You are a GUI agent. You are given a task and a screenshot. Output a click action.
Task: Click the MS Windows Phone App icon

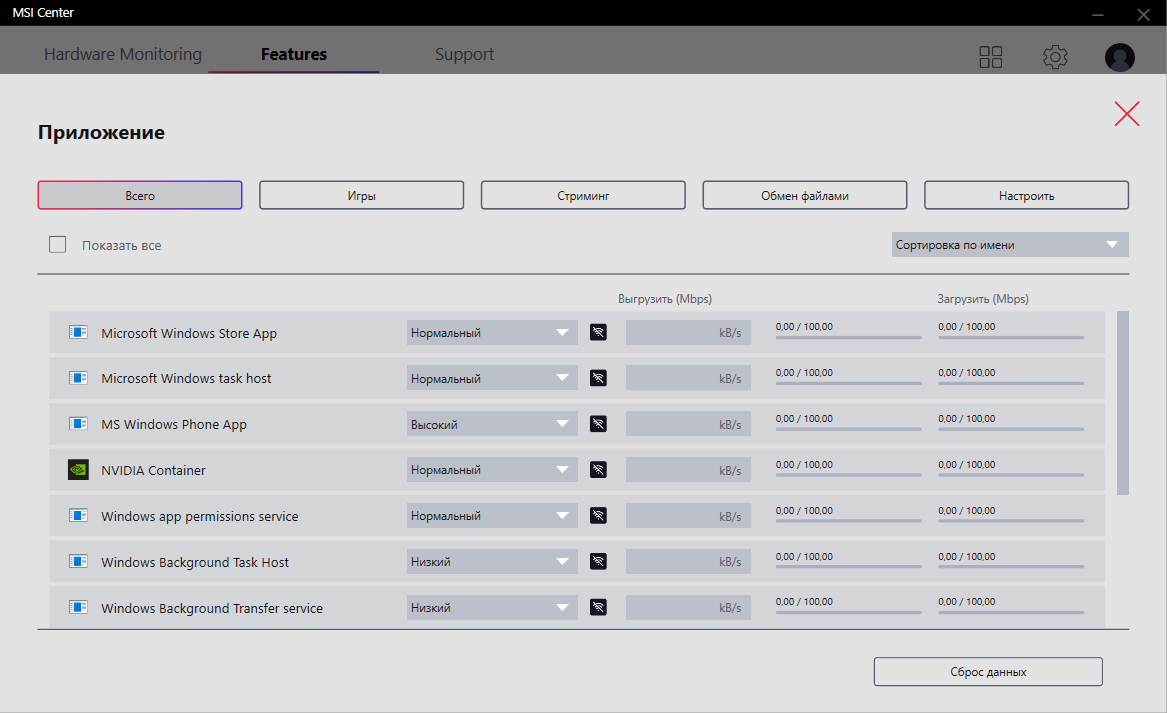point(78,423)
